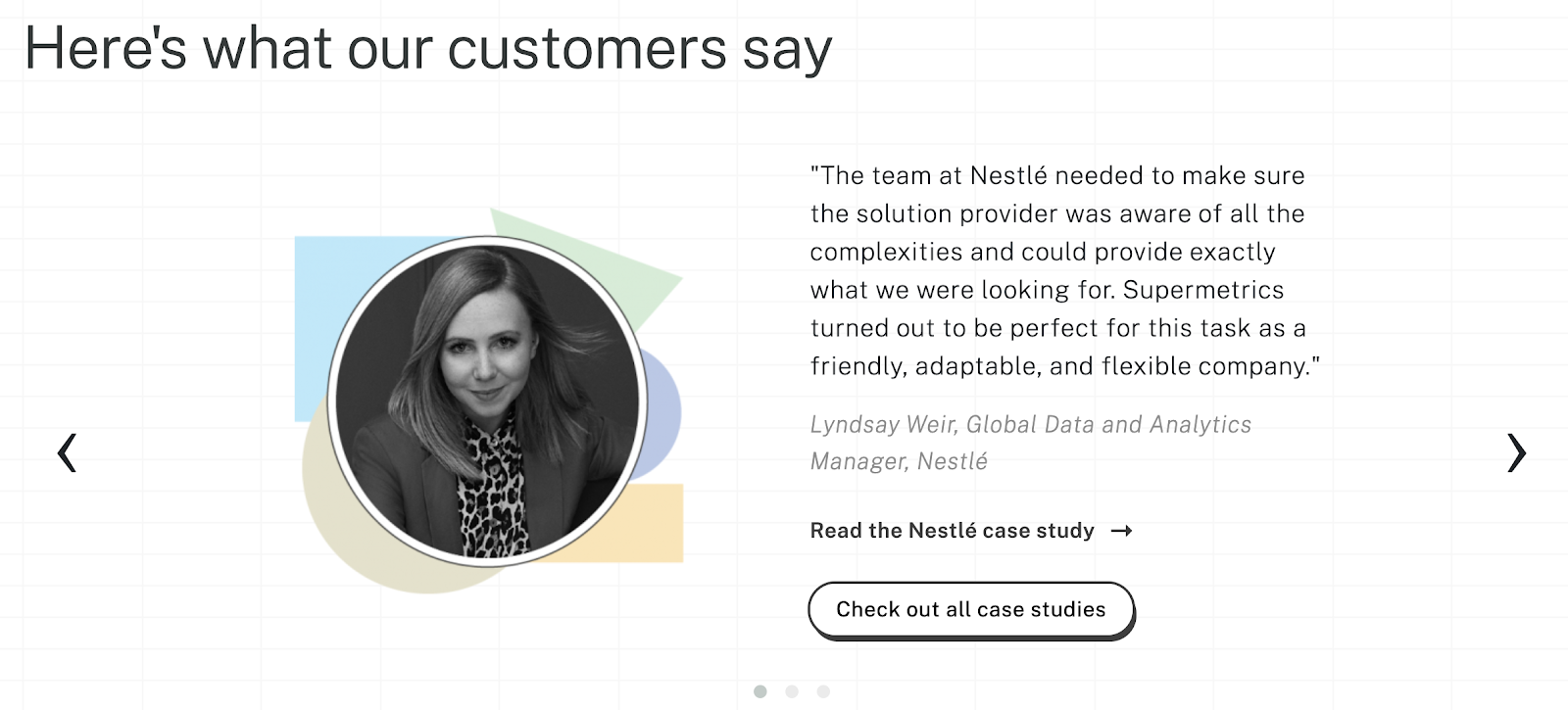Click the quote's opening line "The team at Nestlé"

coord(1057,175)
